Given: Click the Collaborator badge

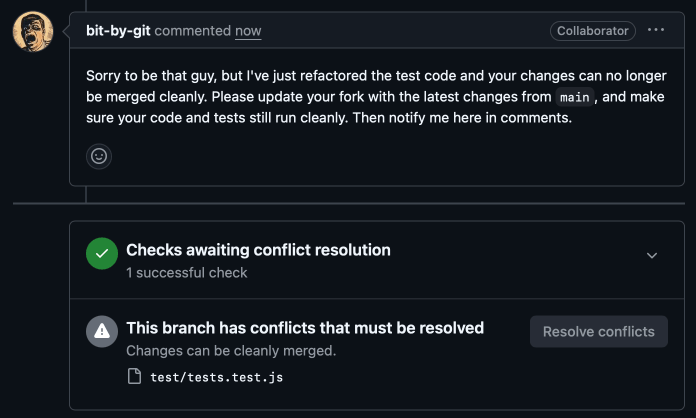Looking at the screenshot, I should click(x=593, y=31).
